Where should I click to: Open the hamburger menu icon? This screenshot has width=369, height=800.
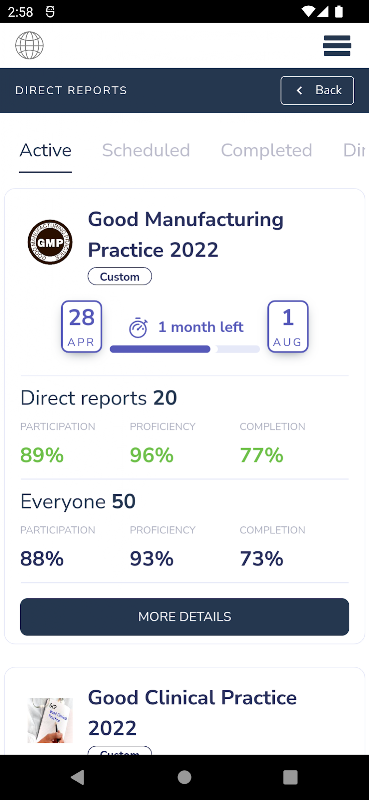coord(337,45)
